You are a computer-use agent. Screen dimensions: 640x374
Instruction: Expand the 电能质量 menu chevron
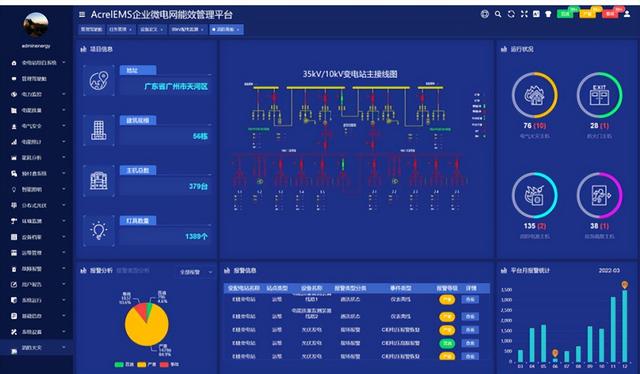point(64,110)
